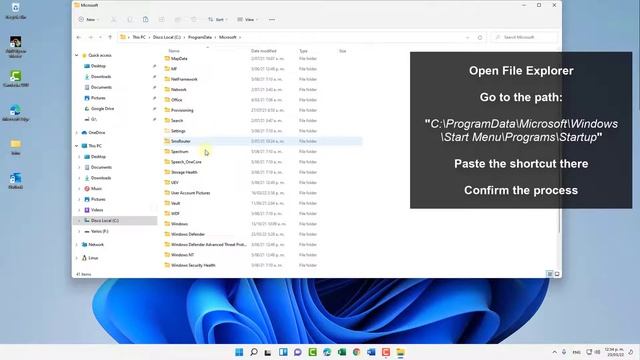The height and width of the screenshot is (360, 640).
Task: Collapse the This PC tree node
Action: click(x=76, y=146)
